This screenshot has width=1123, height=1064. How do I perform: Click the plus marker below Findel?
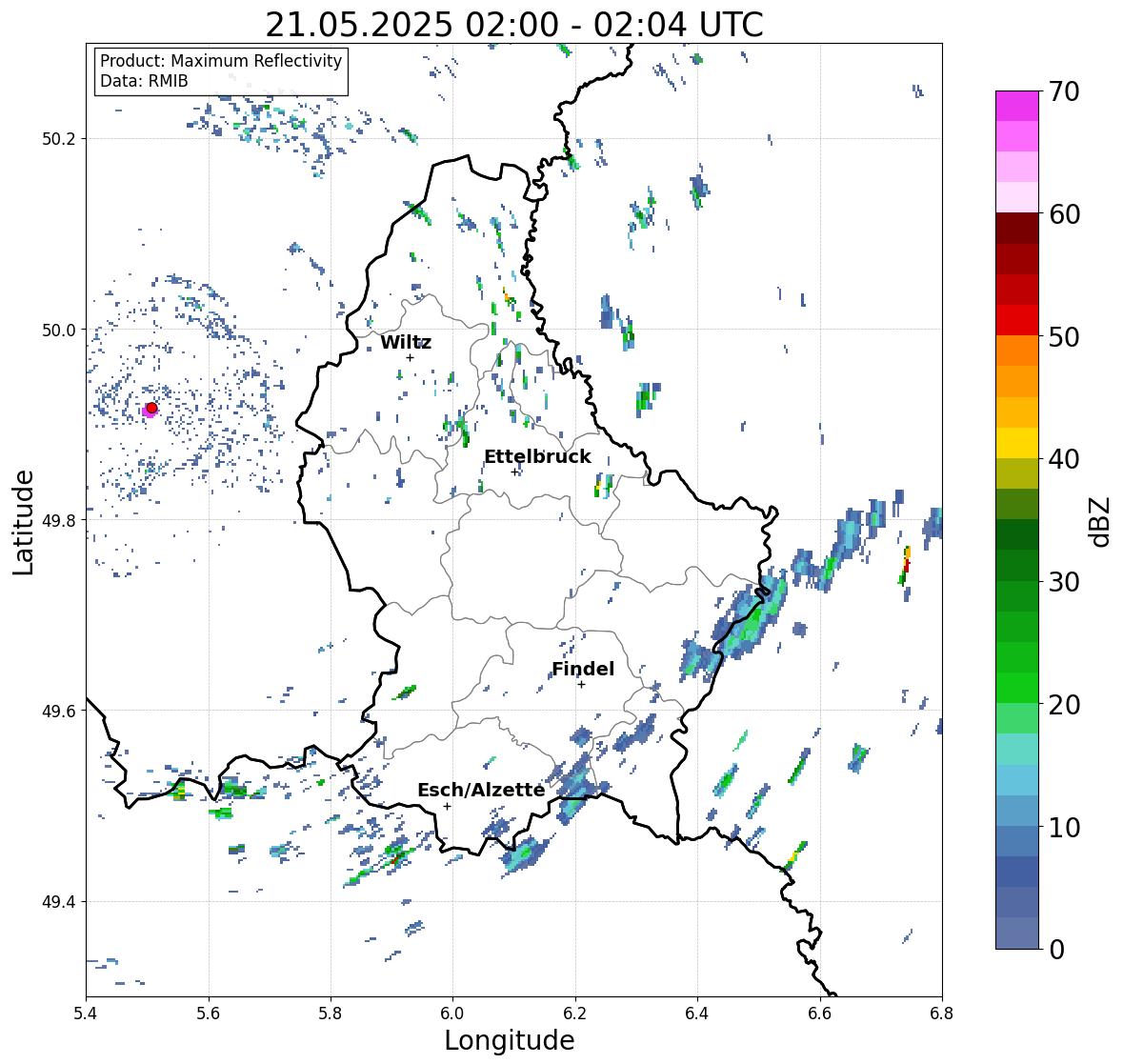(x=582, y=685)
